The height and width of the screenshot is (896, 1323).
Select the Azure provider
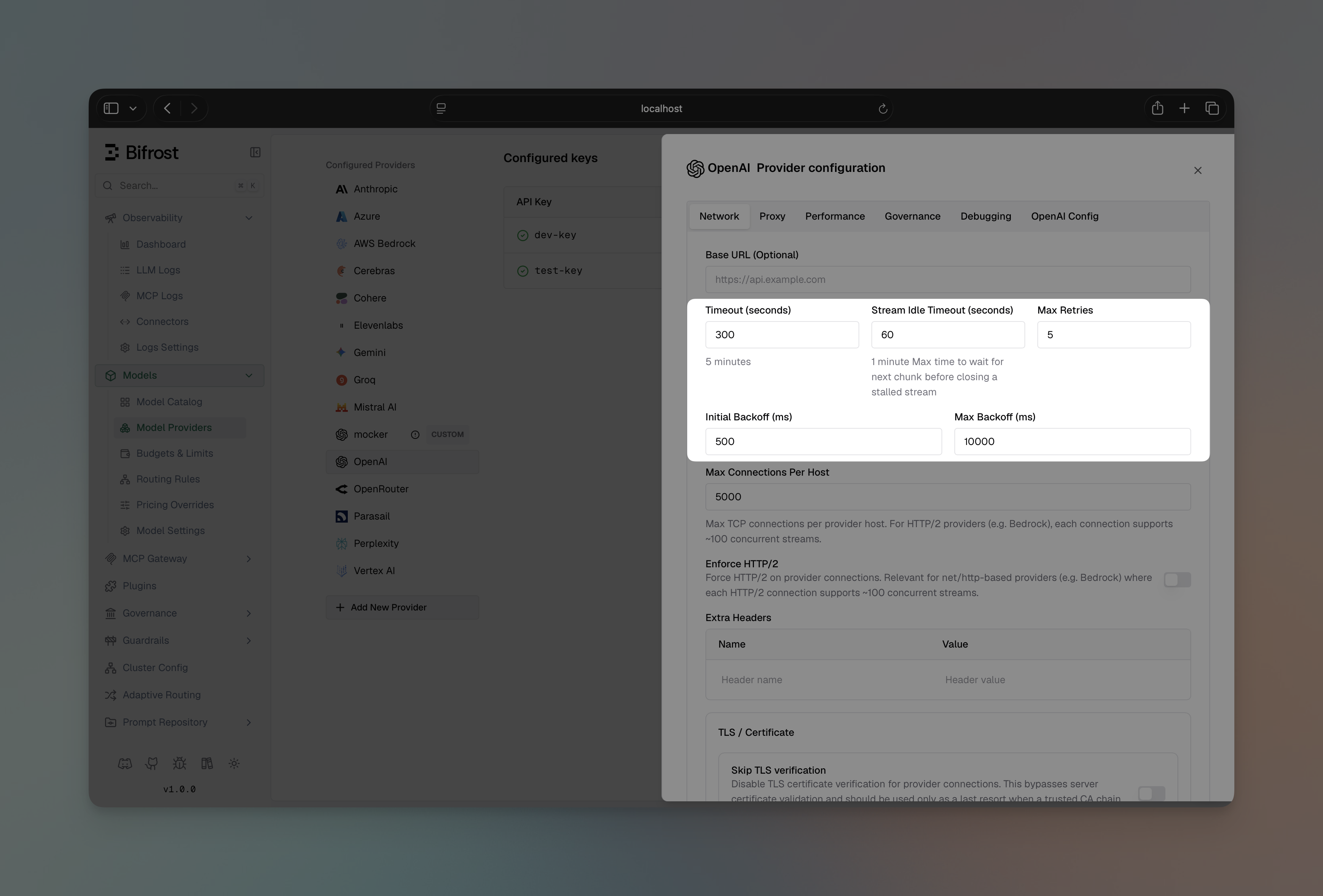point(402,216)
